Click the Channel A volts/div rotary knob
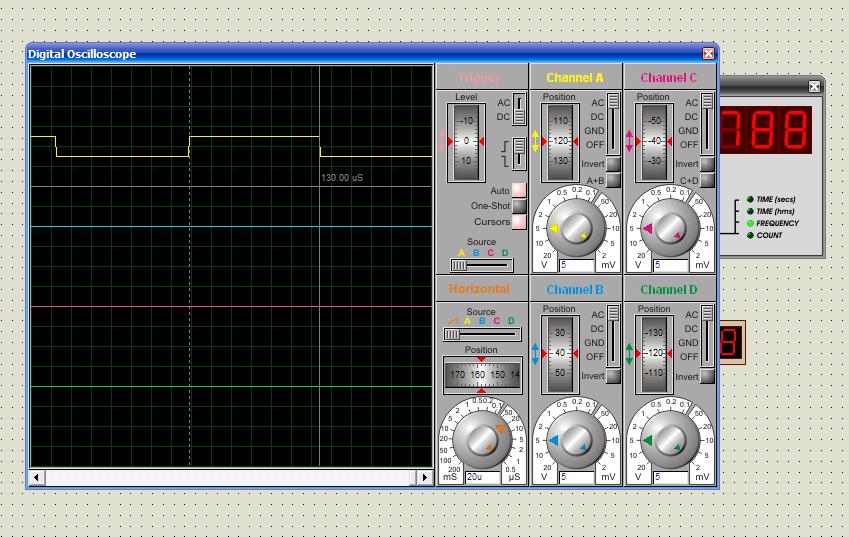Viewport: 849px width, 537px height. [574, 227]
